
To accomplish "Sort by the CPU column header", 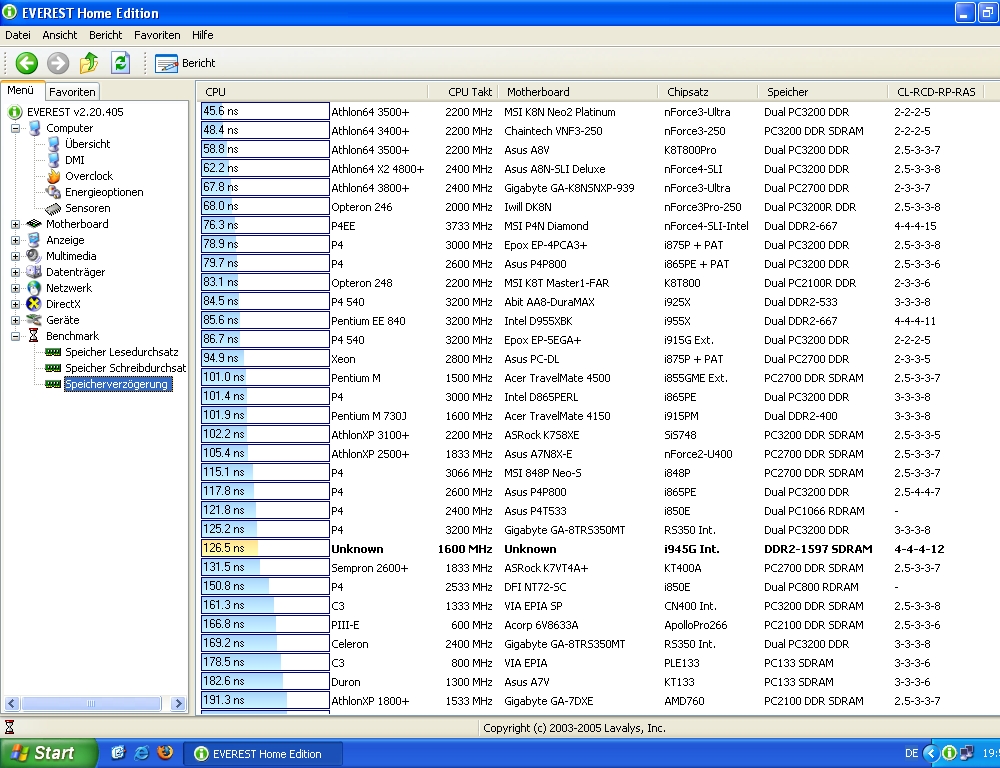I will point(313,92).
